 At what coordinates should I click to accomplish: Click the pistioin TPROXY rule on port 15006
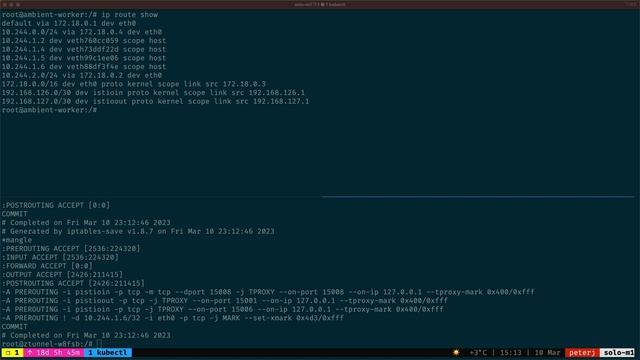click(x=222, y=309)
